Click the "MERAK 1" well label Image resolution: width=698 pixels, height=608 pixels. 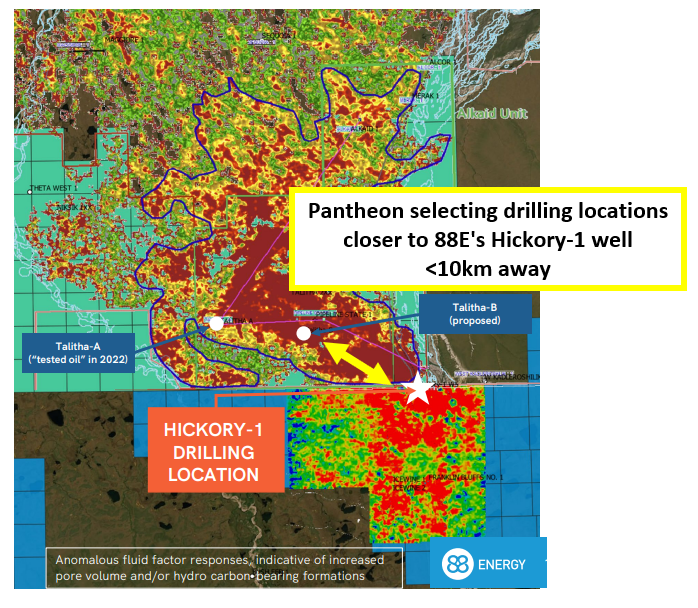pos(426,96)
